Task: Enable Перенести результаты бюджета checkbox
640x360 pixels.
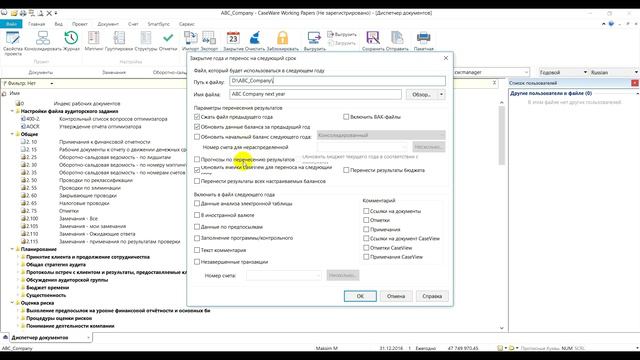Action: pos(346,170)
